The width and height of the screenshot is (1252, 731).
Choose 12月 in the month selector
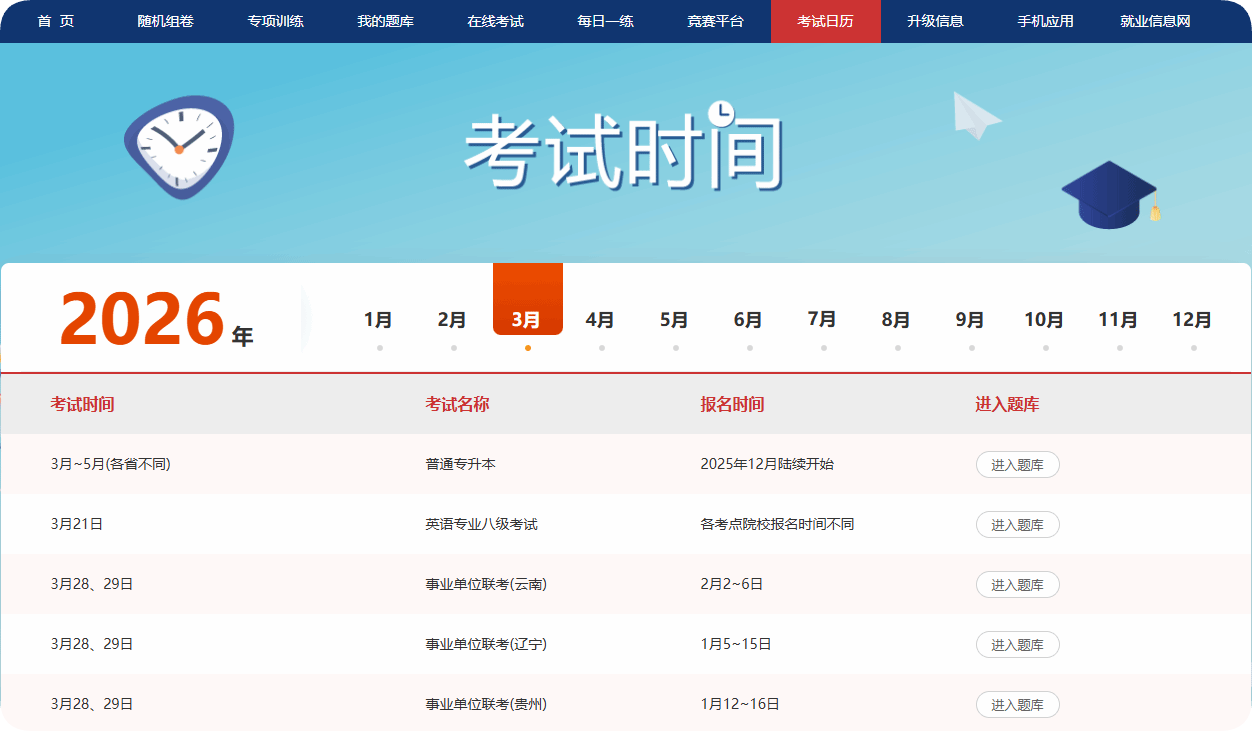click(1192, 320)
